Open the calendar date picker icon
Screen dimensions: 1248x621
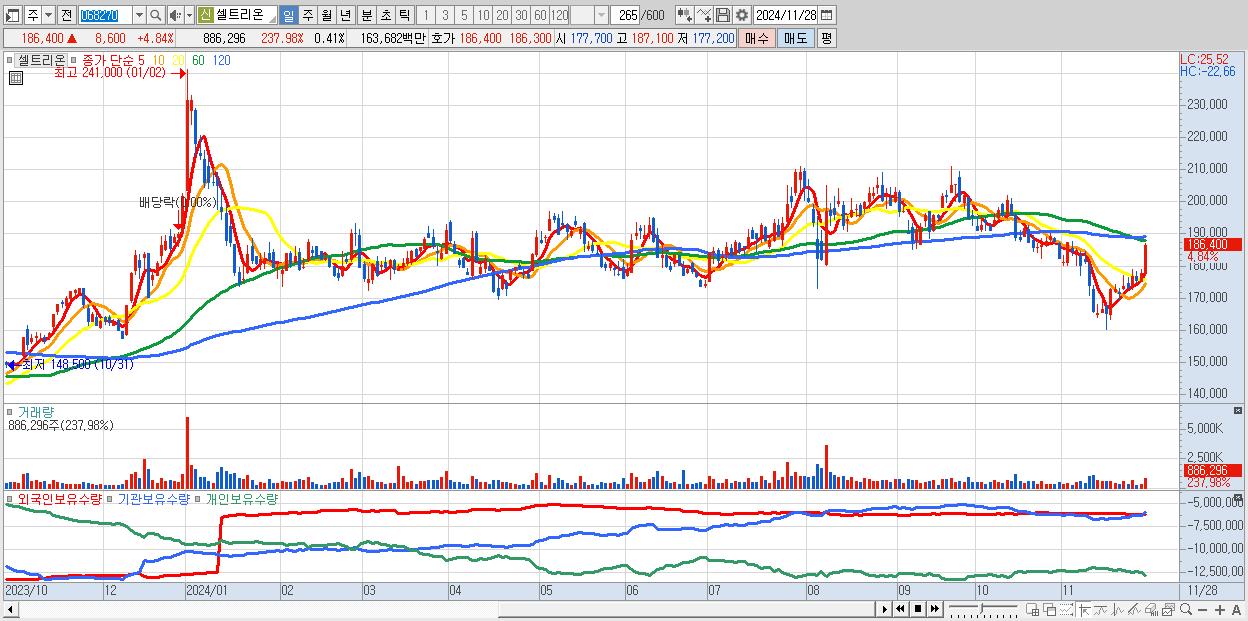(826, 16)
